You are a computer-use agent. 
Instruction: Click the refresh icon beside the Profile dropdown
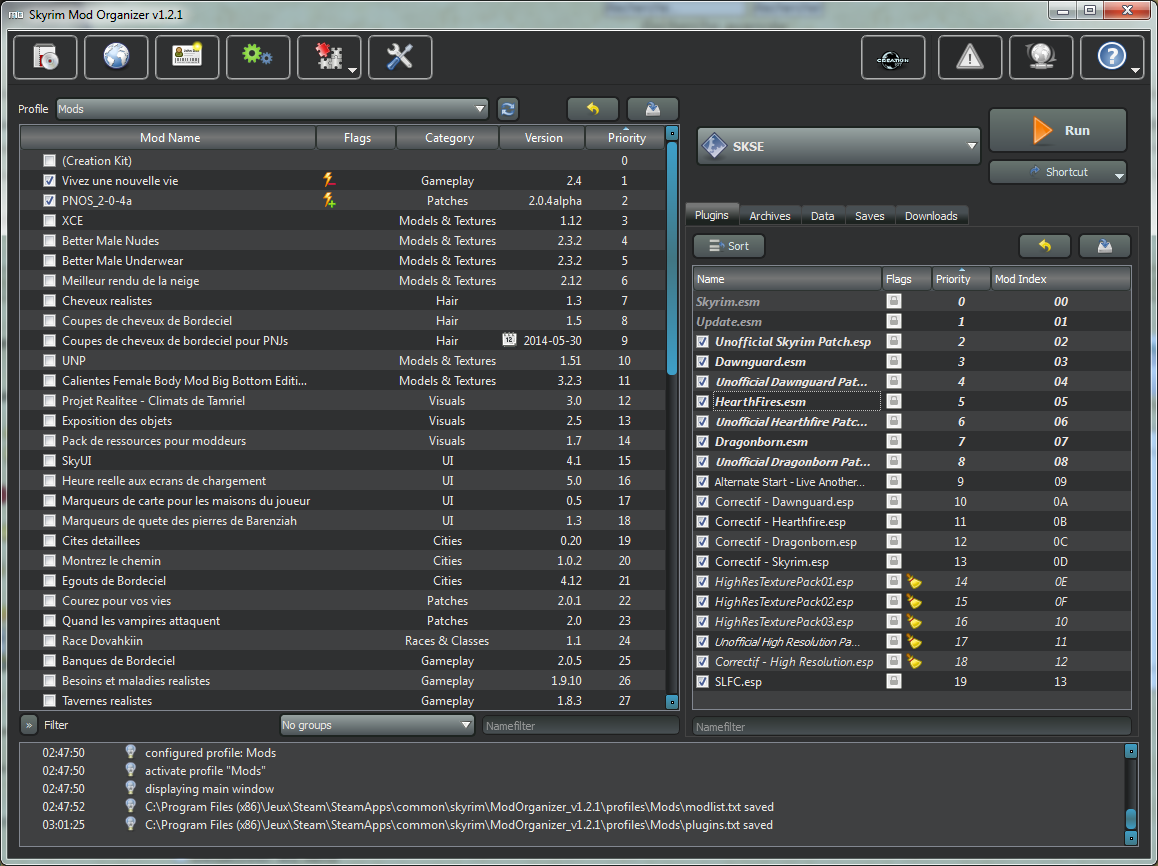[x=507, y=109]
